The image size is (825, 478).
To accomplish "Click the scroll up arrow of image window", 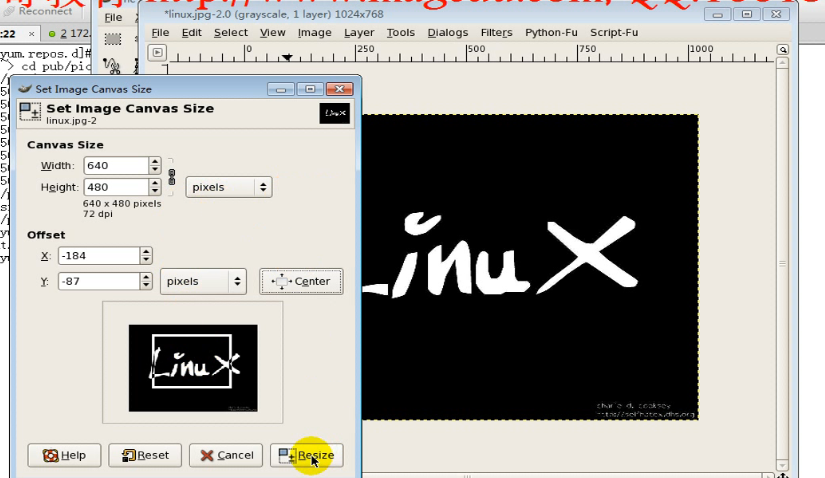I will 782,63.
